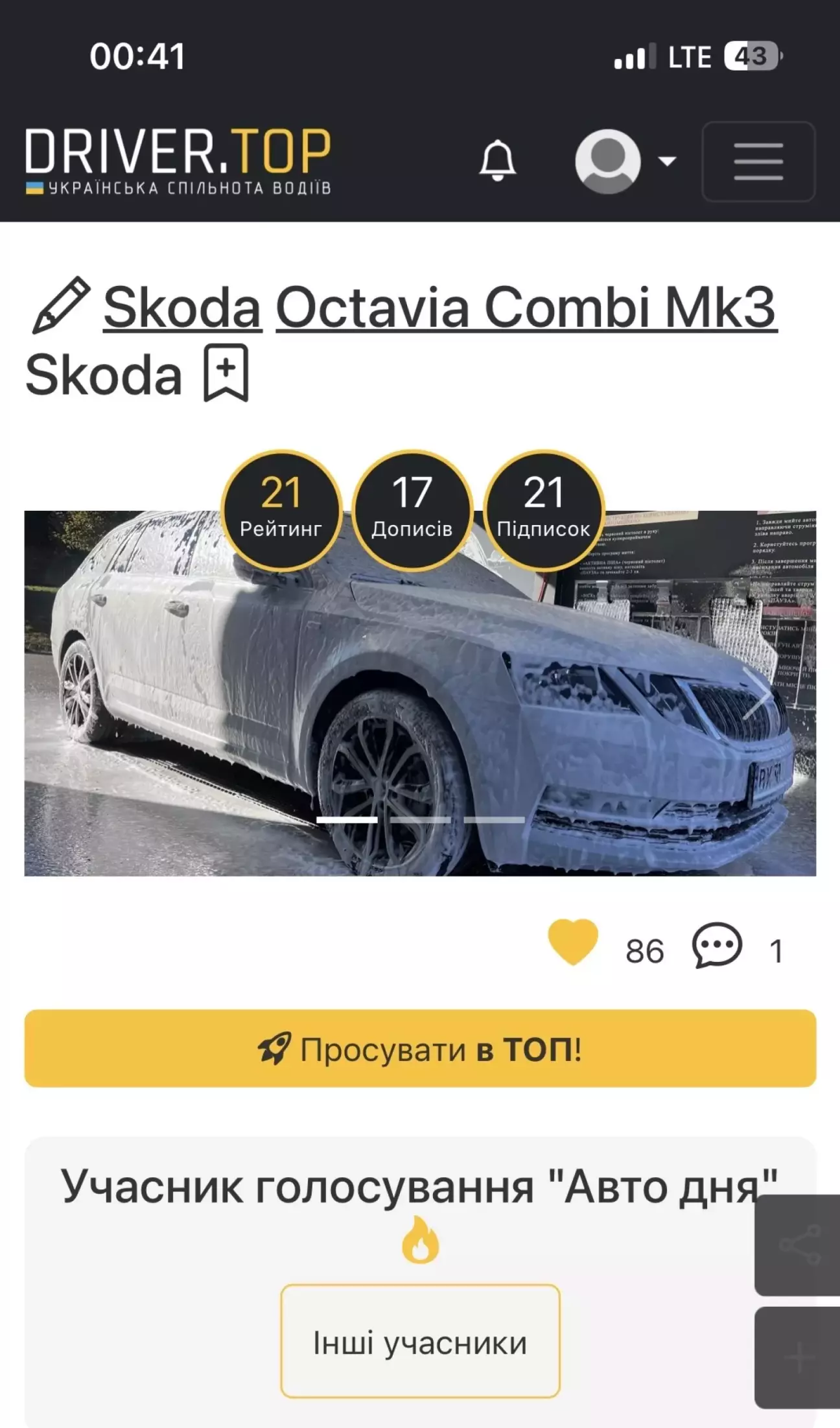
Task: Select the second carousel slide indicator
Action: click(x=420, y=820)
